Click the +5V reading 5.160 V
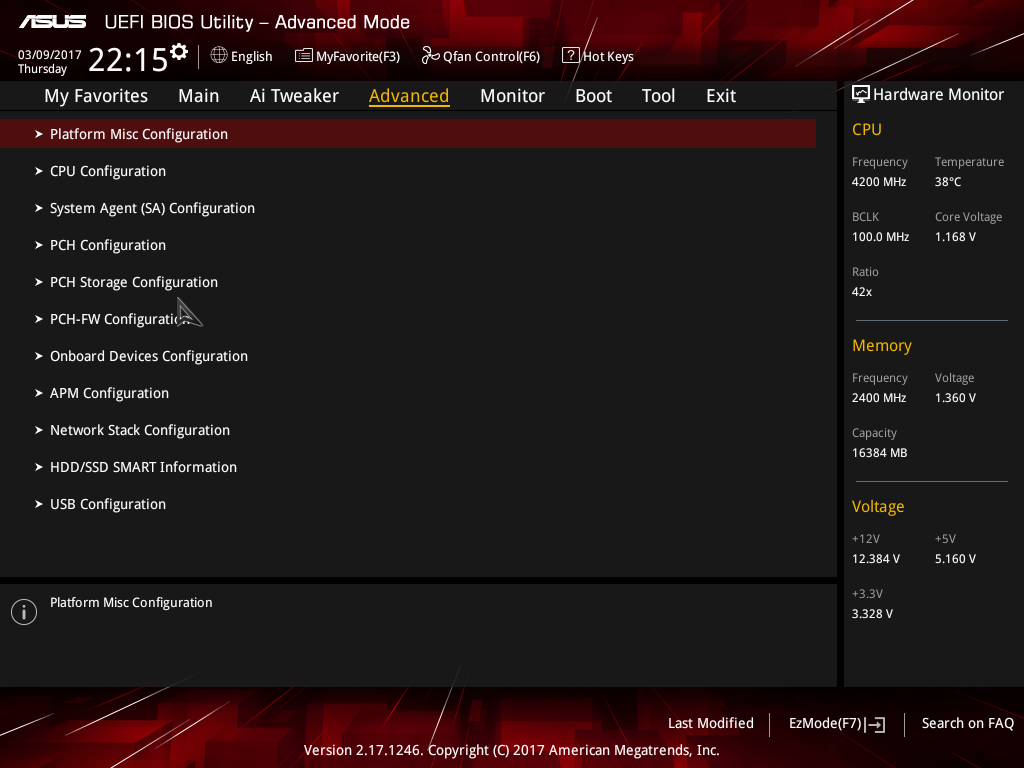Screen dimensions: 1024x768 [x=955, y=559]
